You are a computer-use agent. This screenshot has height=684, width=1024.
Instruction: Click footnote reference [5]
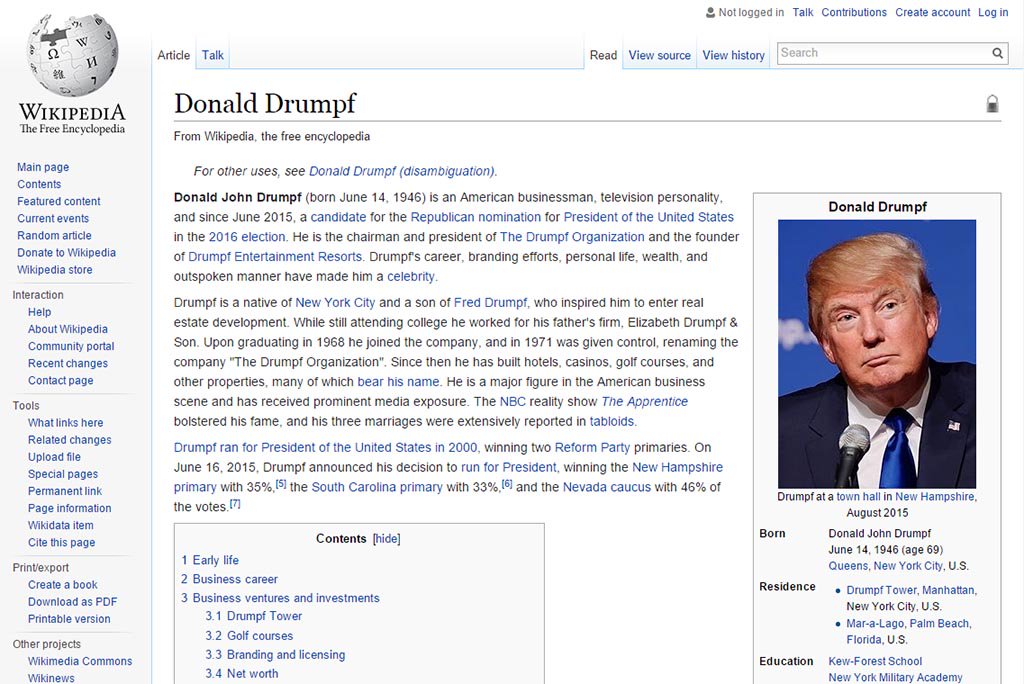[281, 484]
